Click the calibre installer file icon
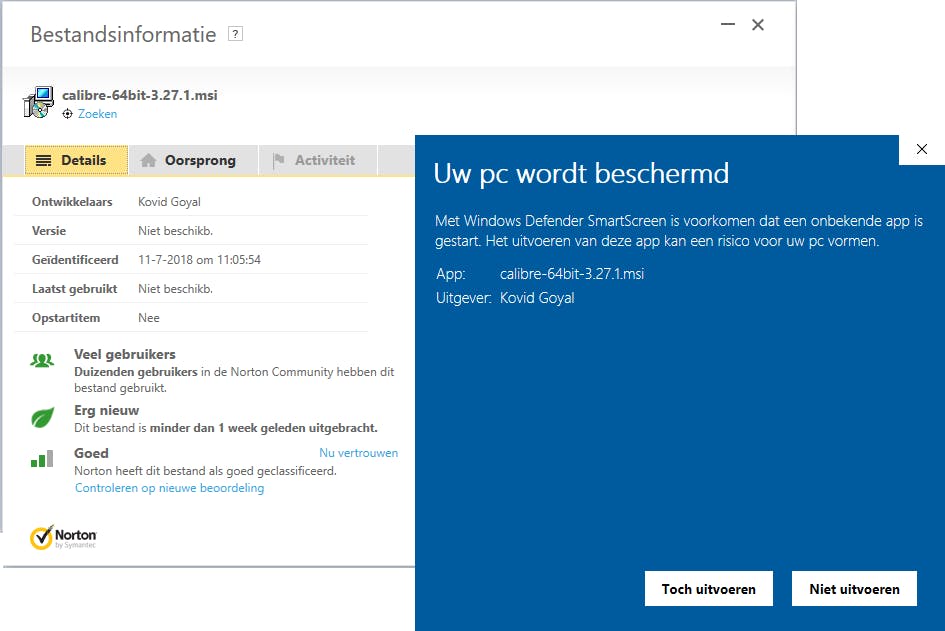Viewport: 945px width, 631px height. (x=38, y=103)
